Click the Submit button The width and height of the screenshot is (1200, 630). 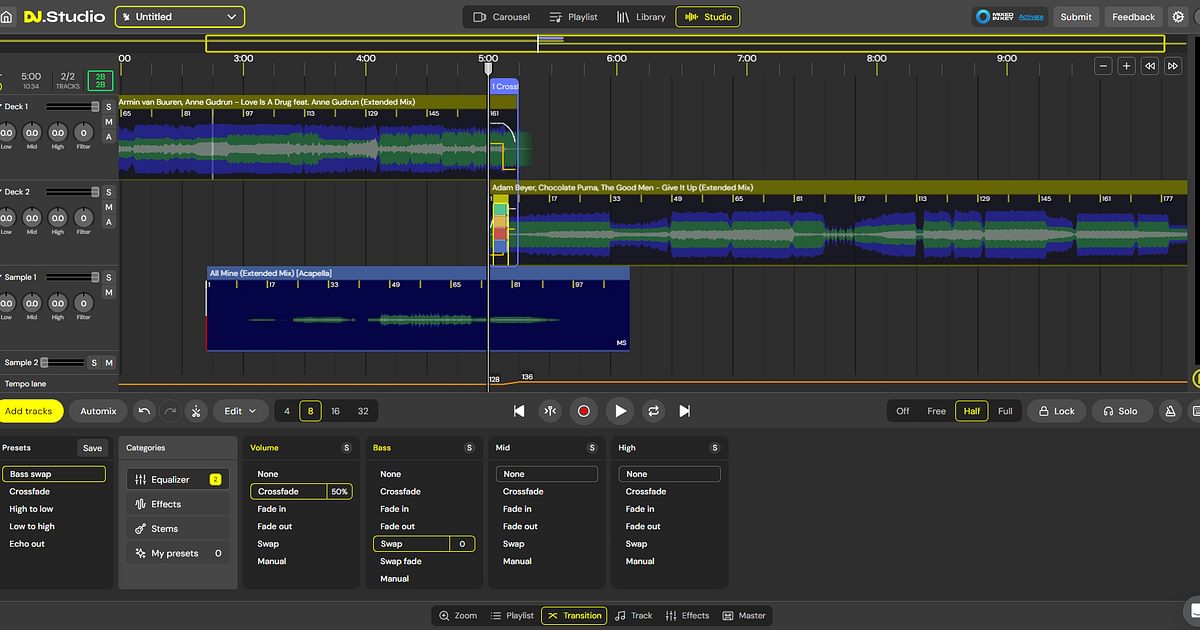(x=1076, y=16)
